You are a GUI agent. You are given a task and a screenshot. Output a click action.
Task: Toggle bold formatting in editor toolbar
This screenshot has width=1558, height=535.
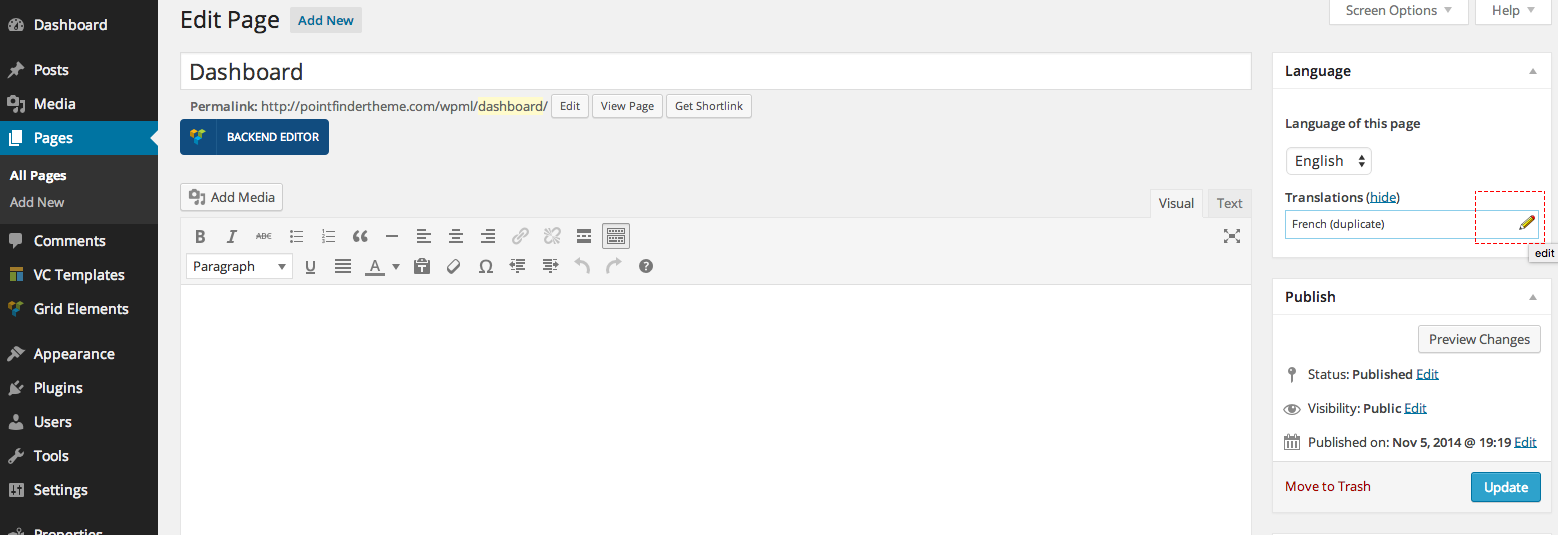pos(200,237)
